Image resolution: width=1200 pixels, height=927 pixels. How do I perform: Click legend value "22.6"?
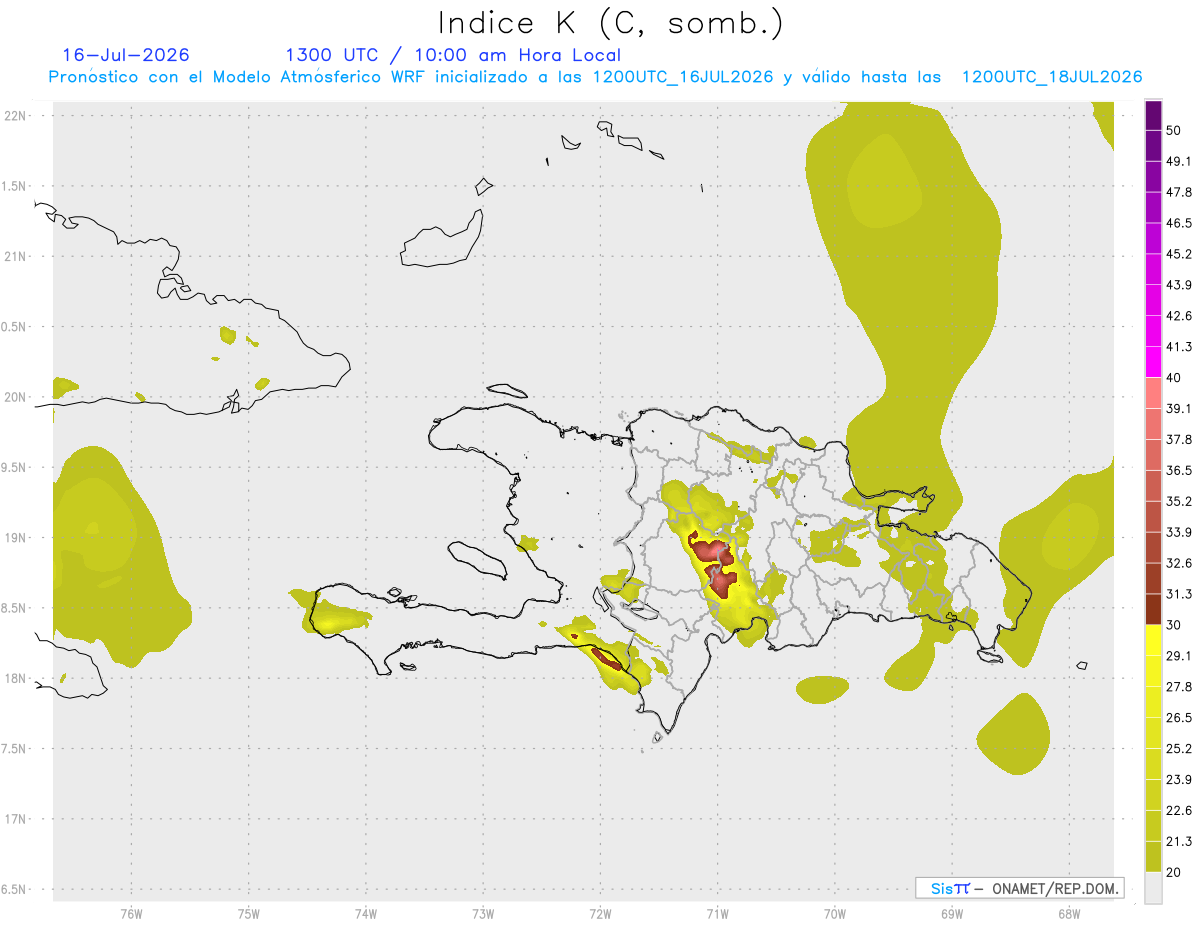(x=1179, y=811)
